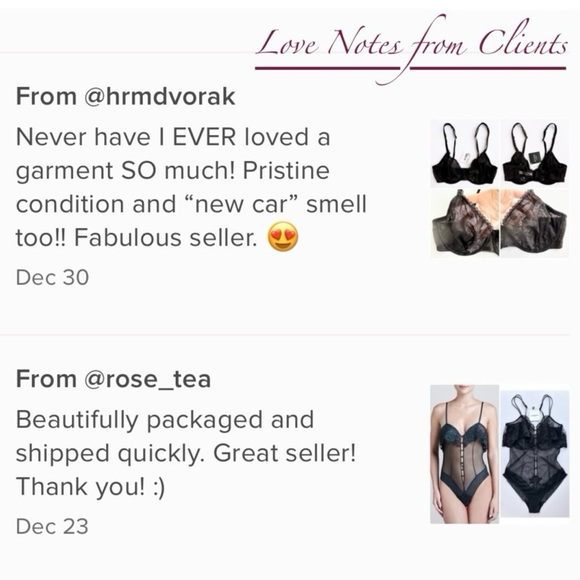Open the flat-lay black bodysuit thumbnail
This screenshot has width=580, height=580.
pyautogui.click(x=535, y=454)
